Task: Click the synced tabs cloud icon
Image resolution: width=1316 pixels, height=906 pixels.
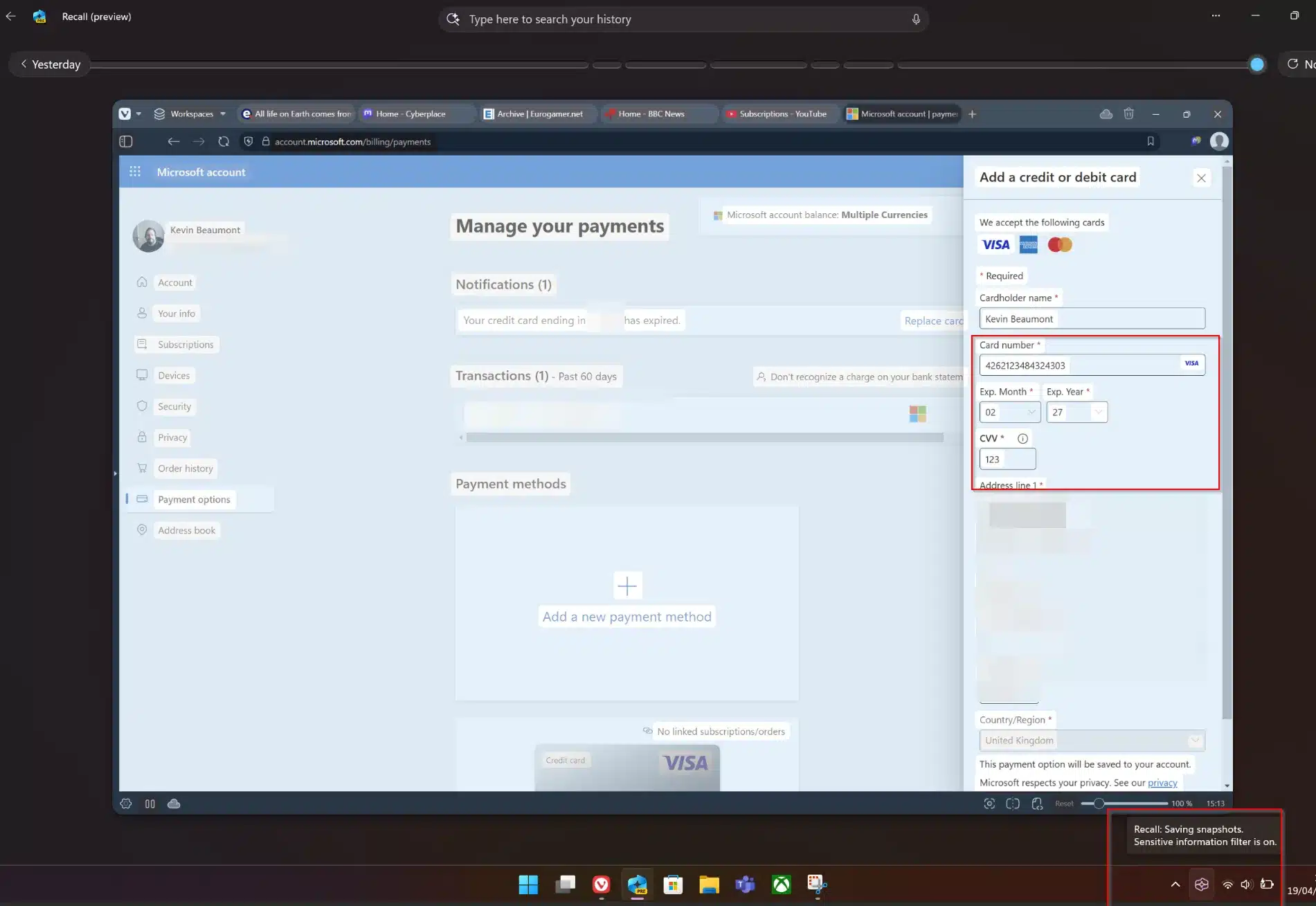Action: pyautogui.click(x=1106, y=114)
